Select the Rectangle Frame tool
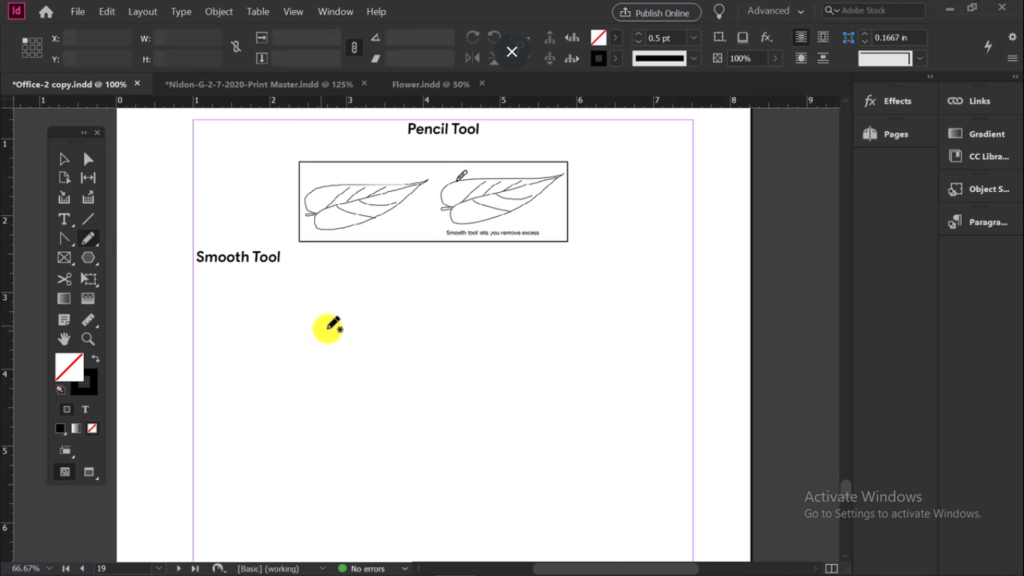The image size is (1024, 576). (x=64, y=258)
